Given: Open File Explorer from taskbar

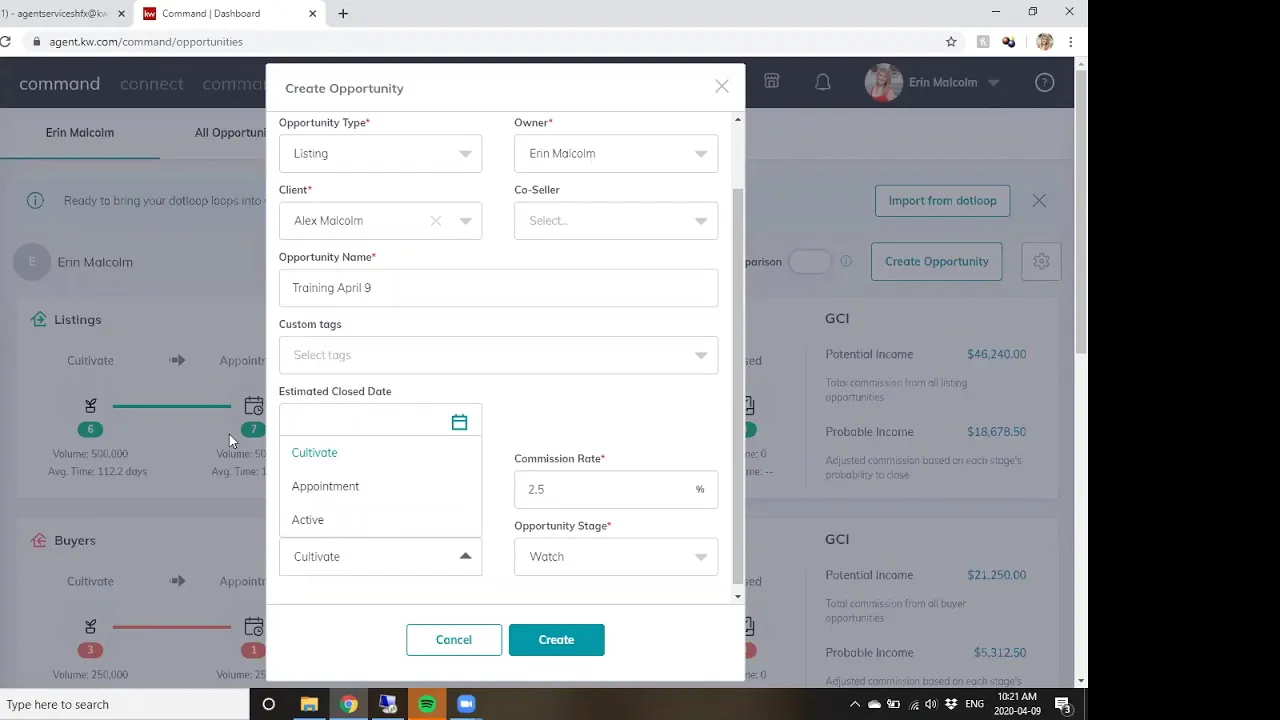Looking at the screenshot, I should [x=309, y=704].
